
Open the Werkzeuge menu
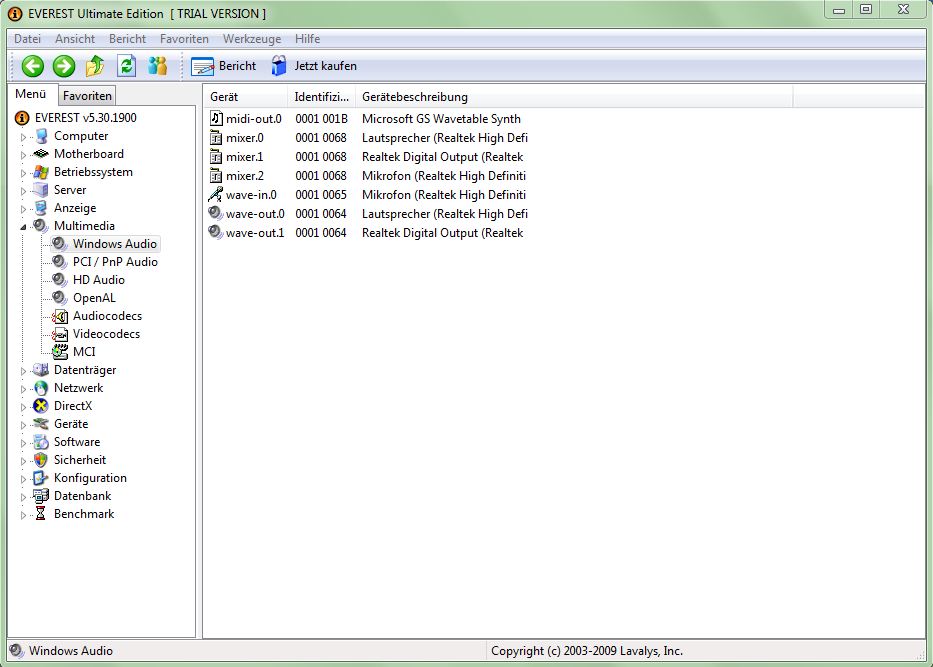(252, 39)
